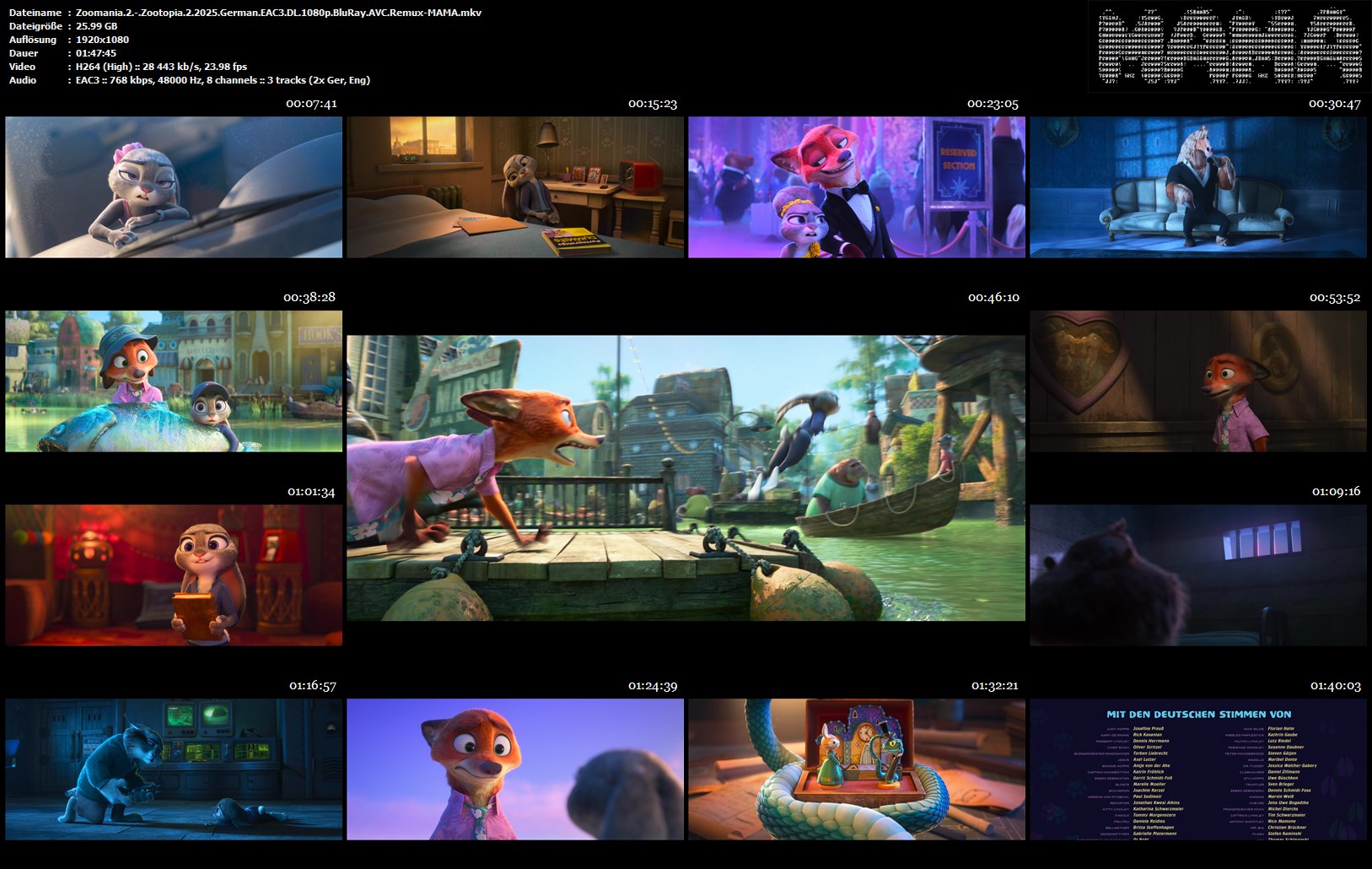Viewport: 1372px width, 869px height.
Task: Select the '25.99 GB' file size value
Action: (96, 26)
